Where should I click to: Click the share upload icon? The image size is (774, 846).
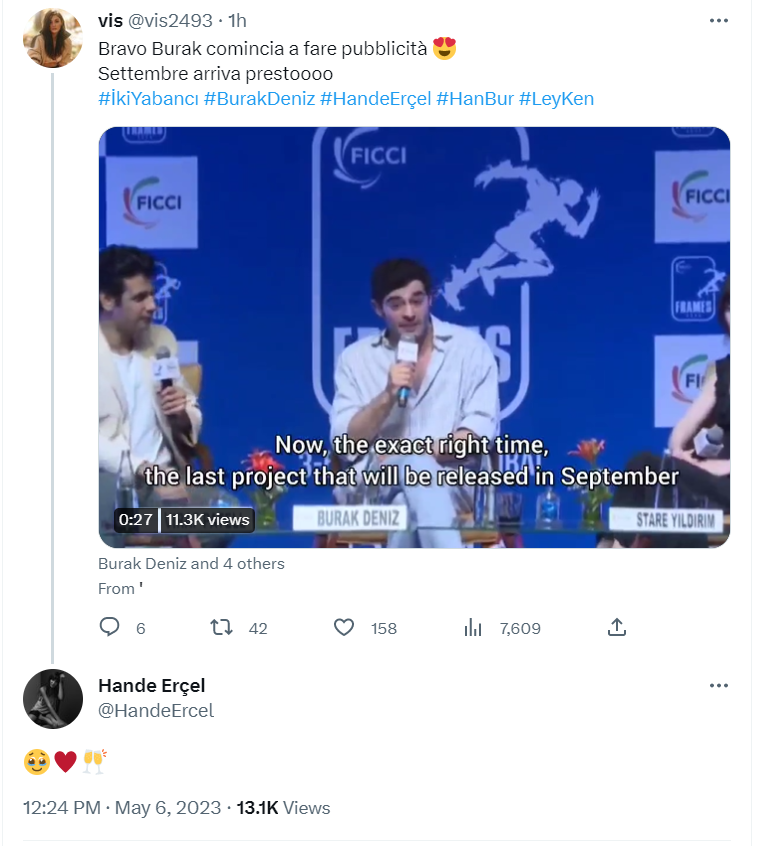click(617, 627)
